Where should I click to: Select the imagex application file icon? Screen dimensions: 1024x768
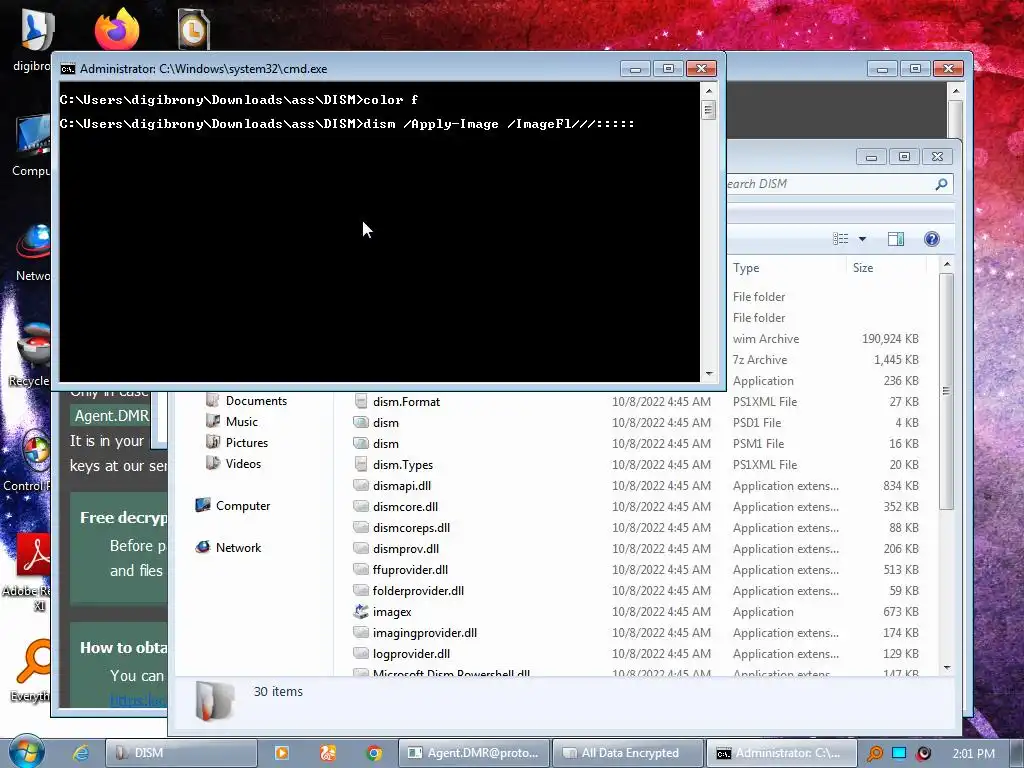coord(360,611)
